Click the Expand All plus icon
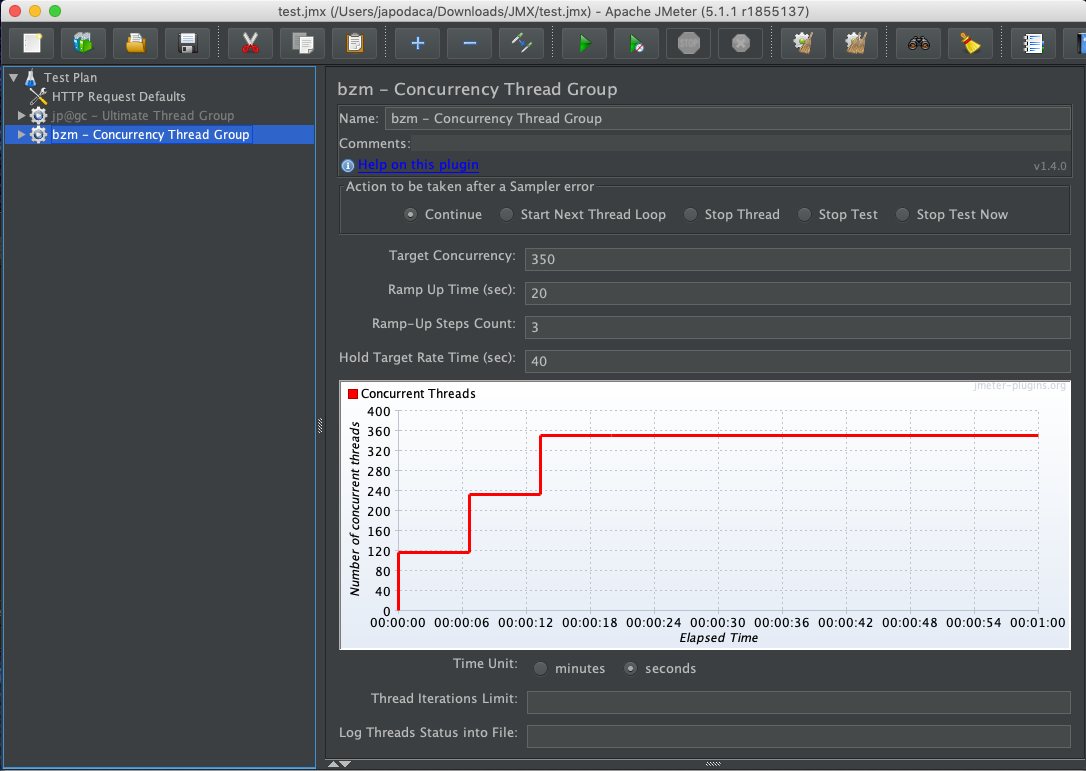The width and height of the screenshot is (1086, 771). coord(418,43)
